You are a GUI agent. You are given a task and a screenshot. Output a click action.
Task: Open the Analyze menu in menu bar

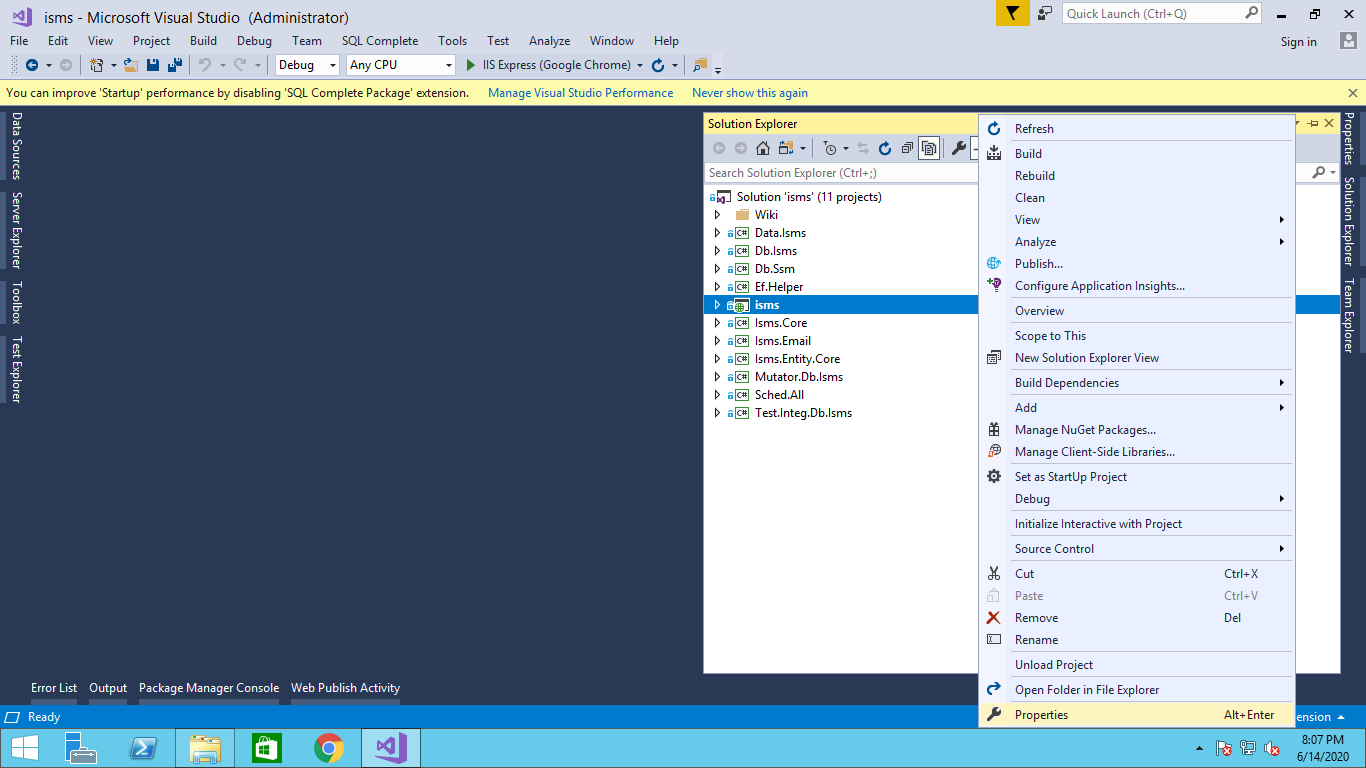point(549,41)
